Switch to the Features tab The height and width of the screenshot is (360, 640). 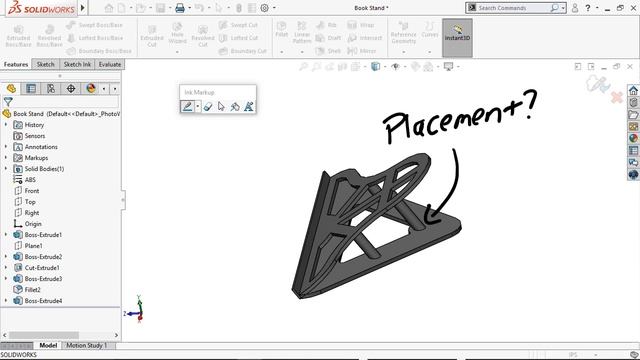16,64
